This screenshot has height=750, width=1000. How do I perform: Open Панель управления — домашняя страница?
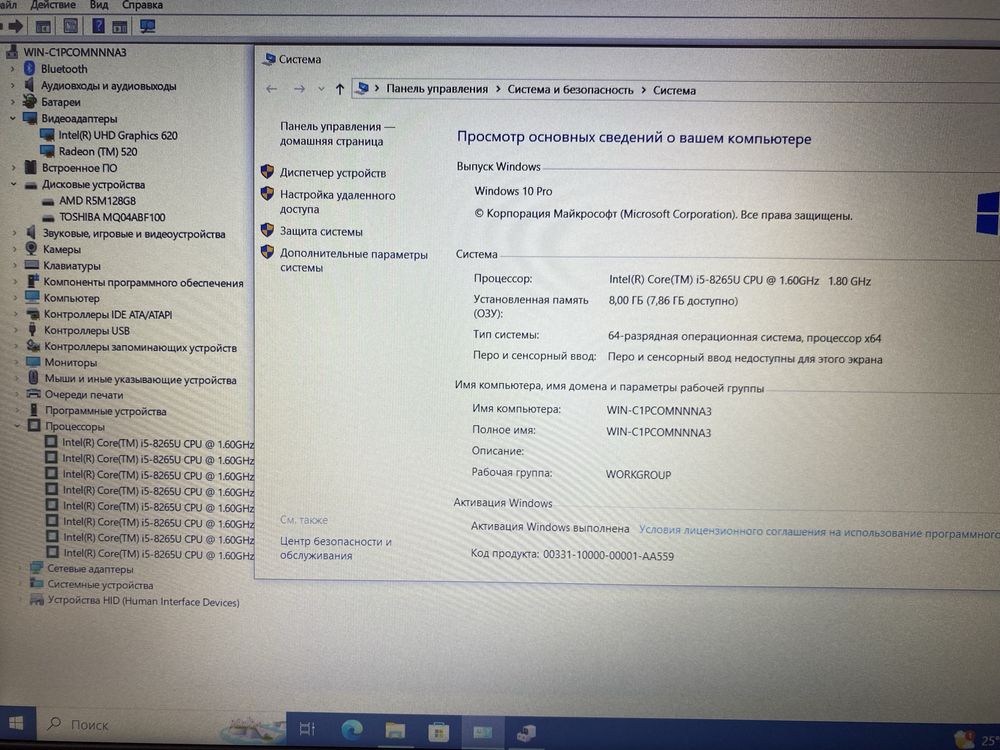click(337, 134)
